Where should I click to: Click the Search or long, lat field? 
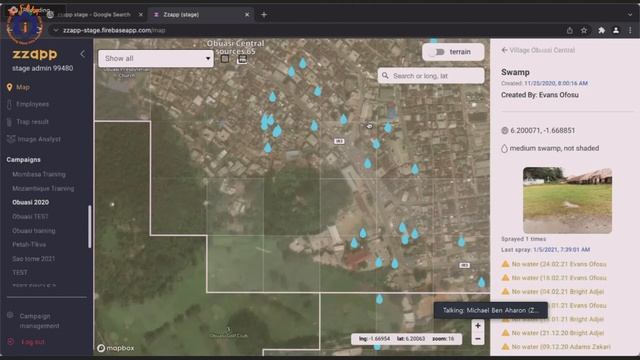tap(431, 76)
